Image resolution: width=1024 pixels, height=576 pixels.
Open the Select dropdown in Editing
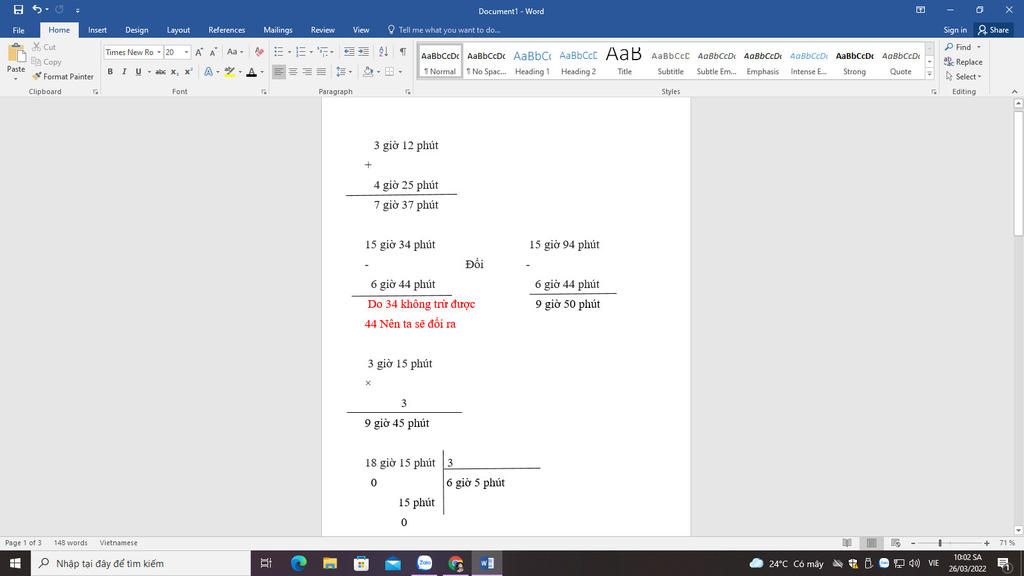click(963, 76)
